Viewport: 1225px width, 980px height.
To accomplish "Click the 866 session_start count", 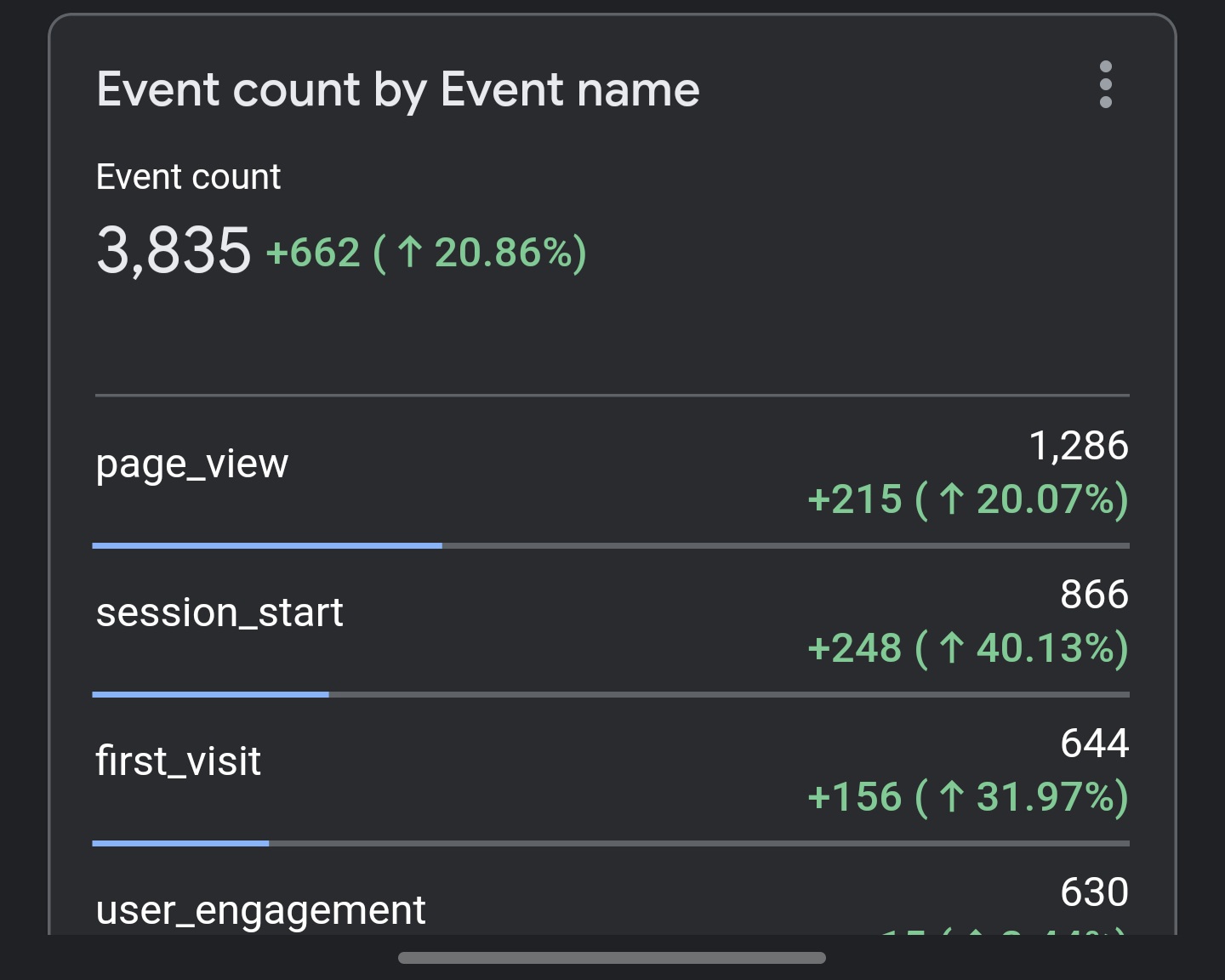I will click(x=1094, y=595).
